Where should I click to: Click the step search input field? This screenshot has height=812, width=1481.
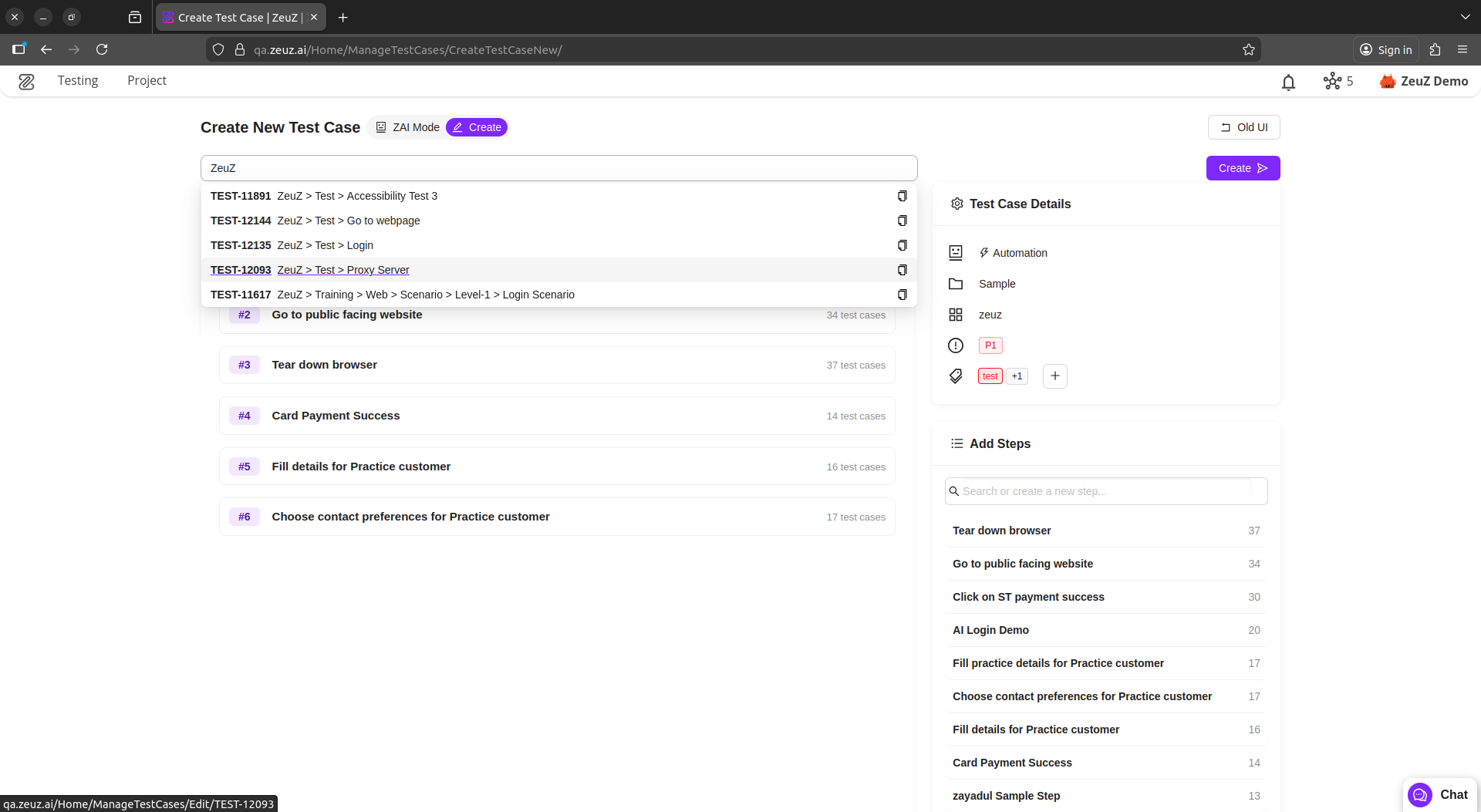click(1105, 491)
